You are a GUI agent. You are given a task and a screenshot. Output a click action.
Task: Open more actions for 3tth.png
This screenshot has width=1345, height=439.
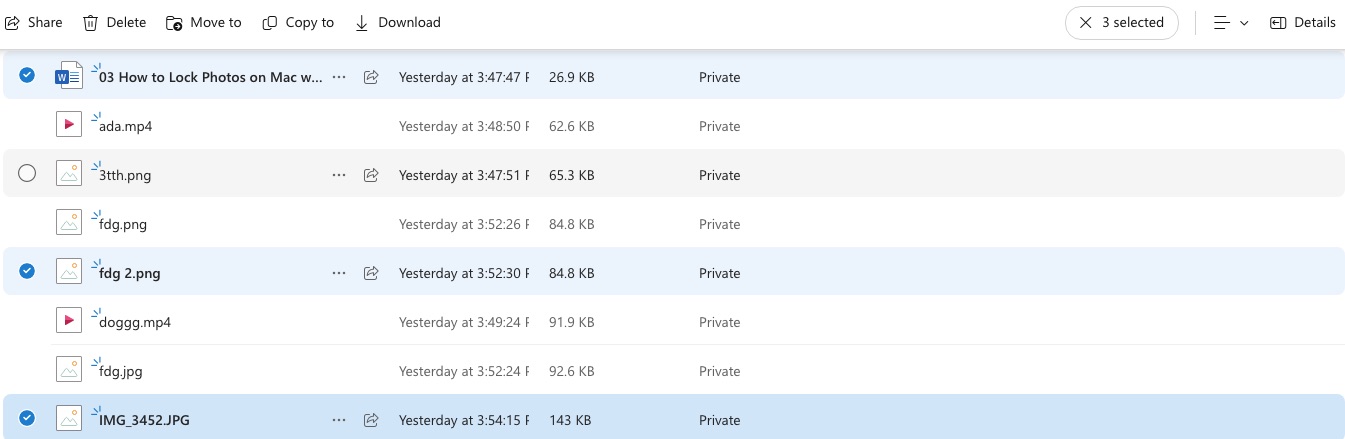pos(339,175)
